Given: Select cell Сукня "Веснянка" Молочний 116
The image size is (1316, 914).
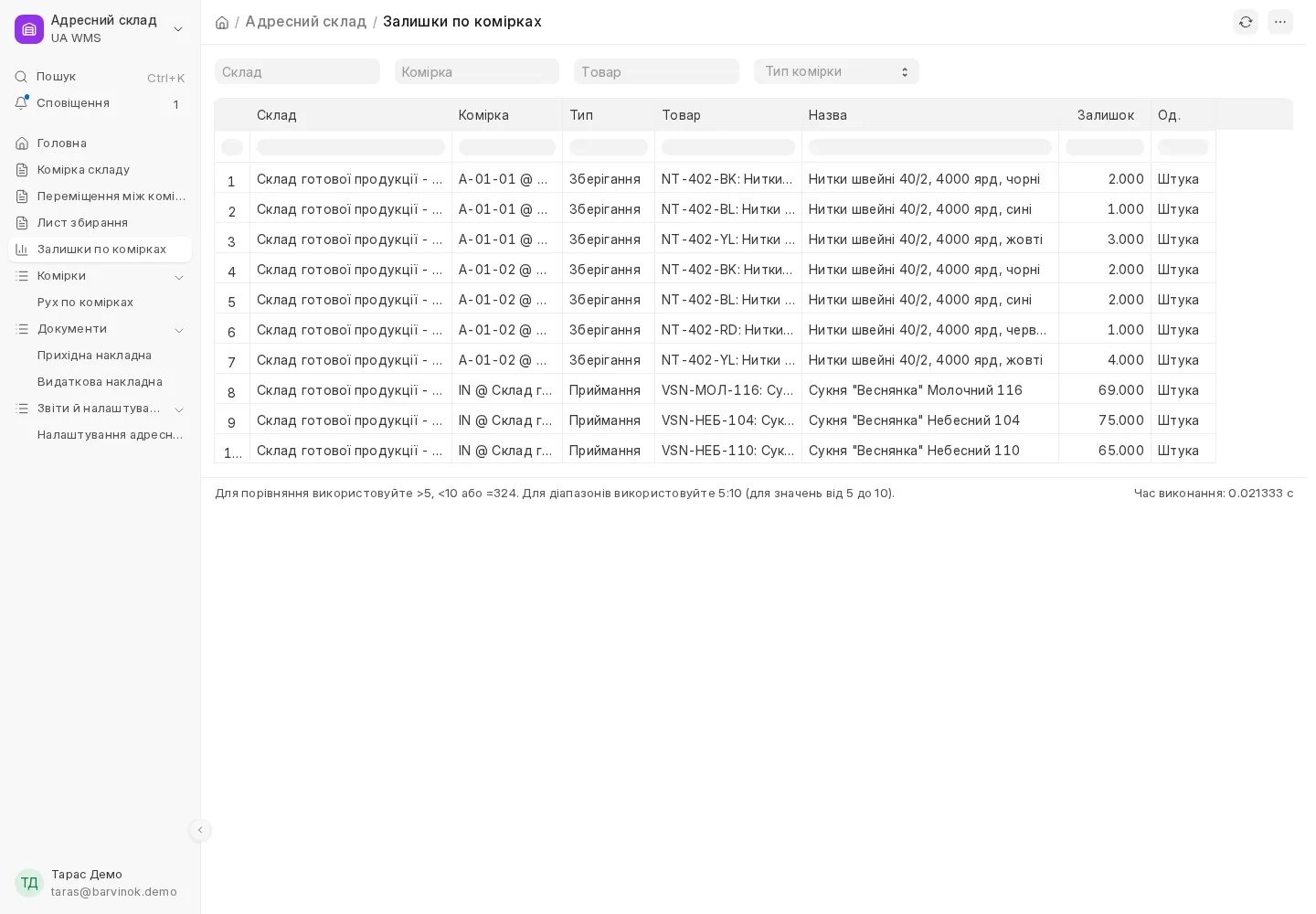Looking at the screenshot, I should pos(929,390).
